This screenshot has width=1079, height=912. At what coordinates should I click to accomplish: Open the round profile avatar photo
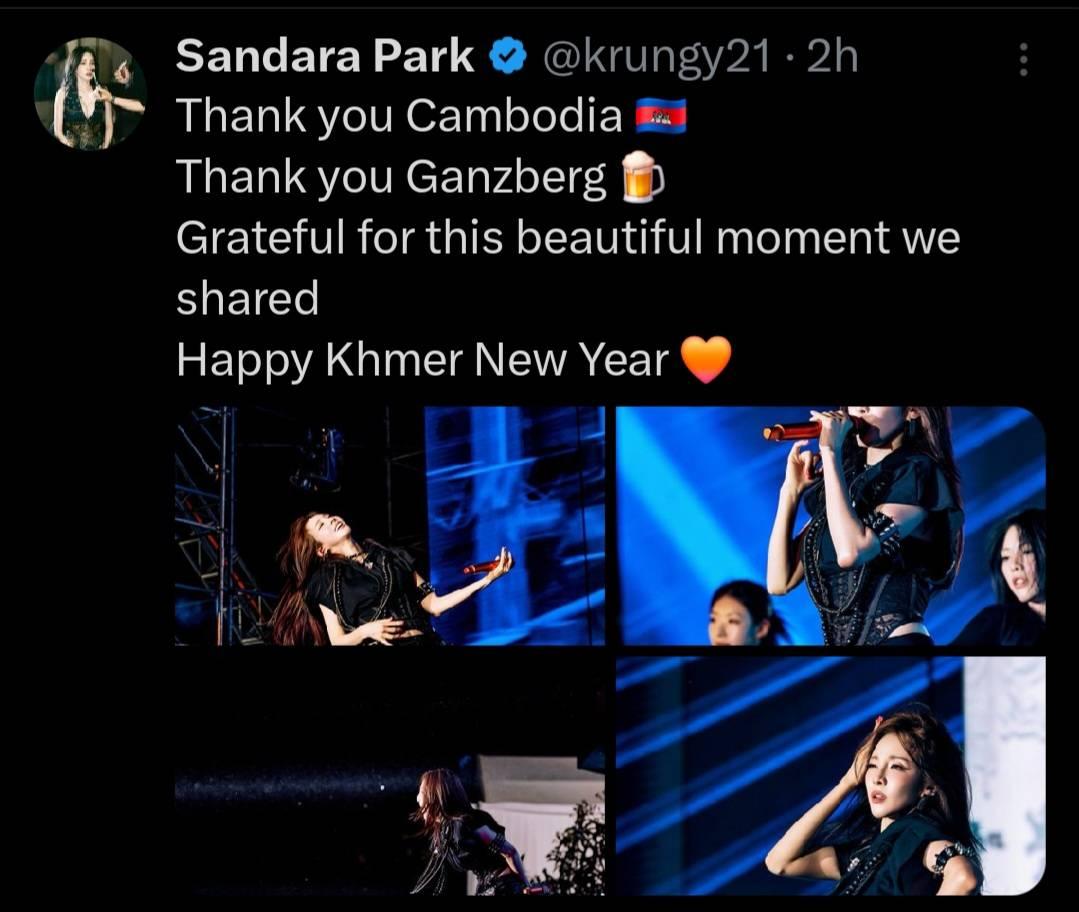click(x=91, y=94)
